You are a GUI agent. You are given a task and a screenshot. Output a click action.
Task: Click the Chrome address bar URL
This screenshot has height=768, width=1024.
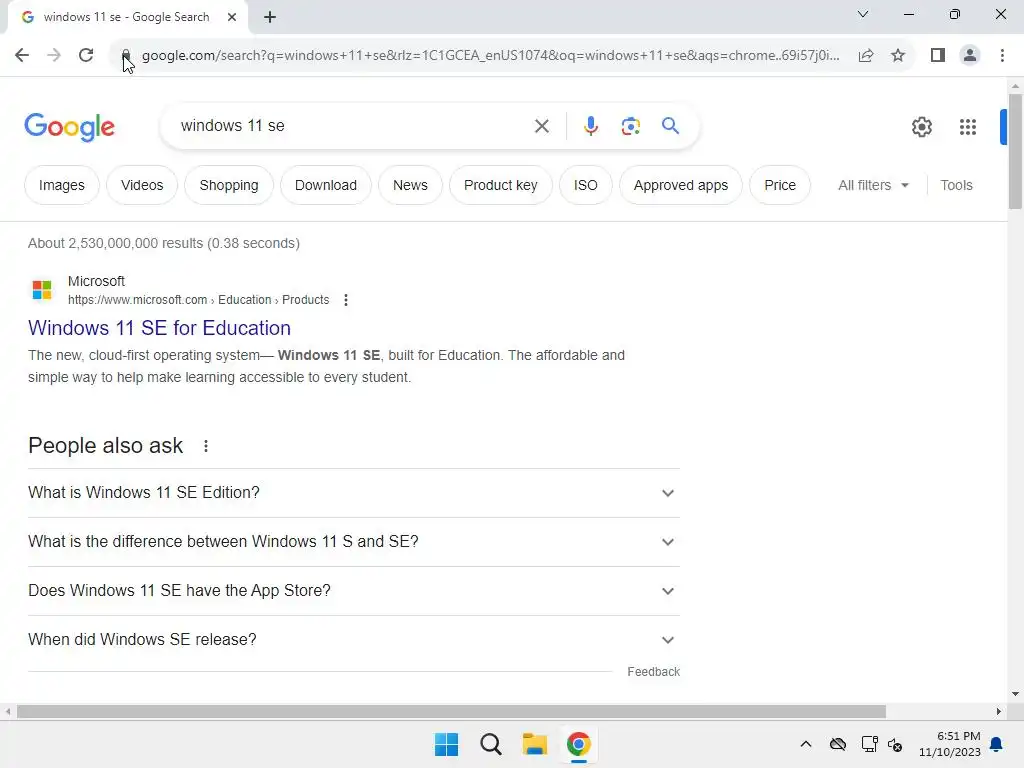(x=490, y=56)
